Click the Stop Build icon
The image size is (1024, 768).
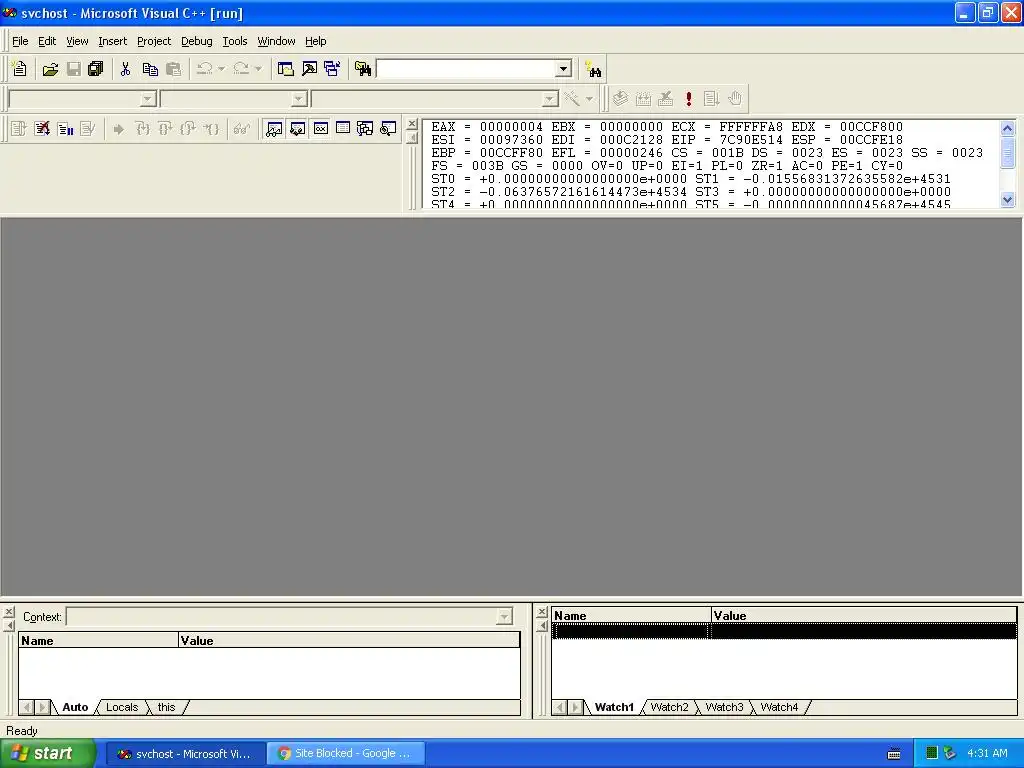[665, 99]
